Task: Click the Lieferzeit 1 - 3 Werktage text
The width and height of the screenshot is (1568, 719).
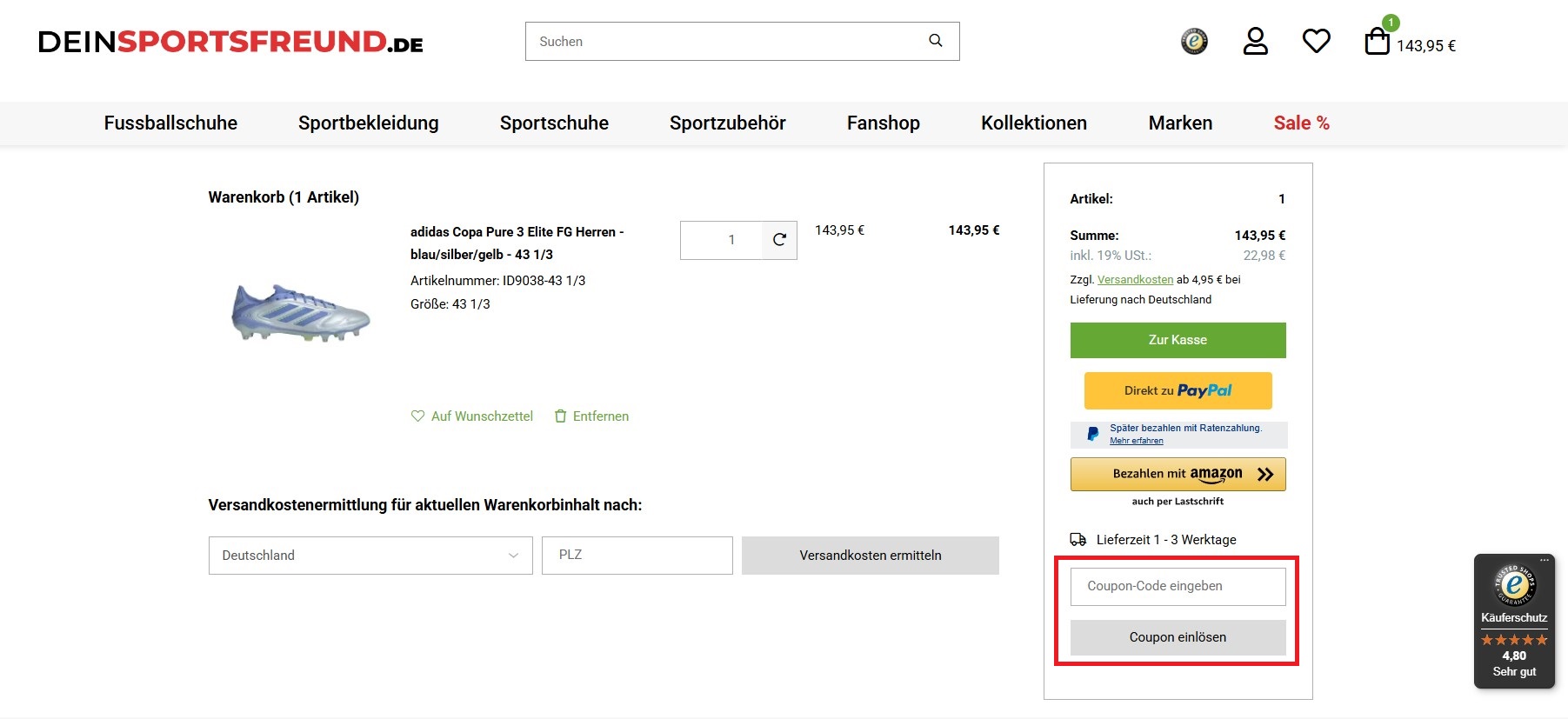Action: (1166, 540)
